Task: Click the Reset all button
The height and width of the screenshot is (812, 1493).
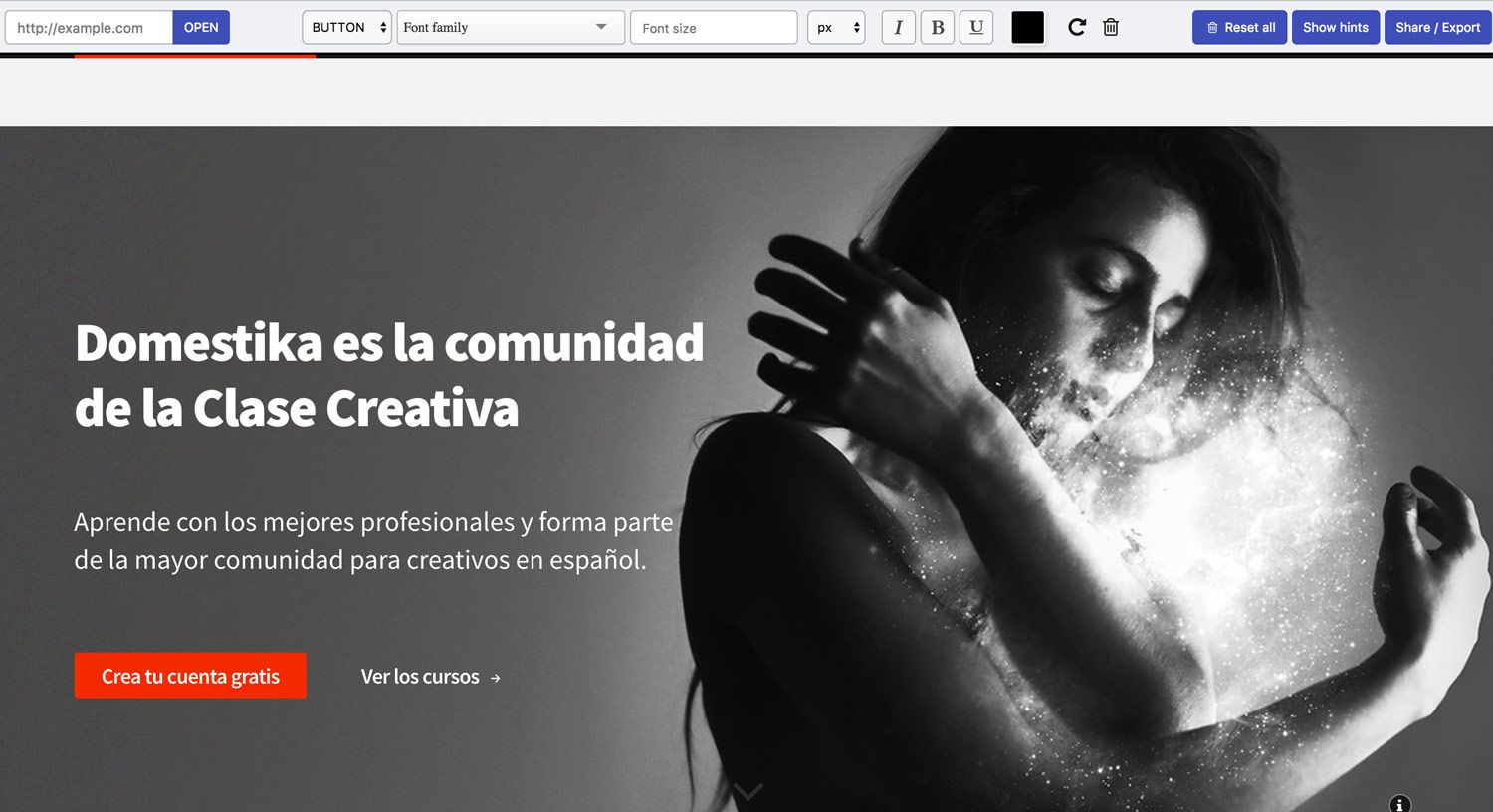Action: click(1240, 27)
